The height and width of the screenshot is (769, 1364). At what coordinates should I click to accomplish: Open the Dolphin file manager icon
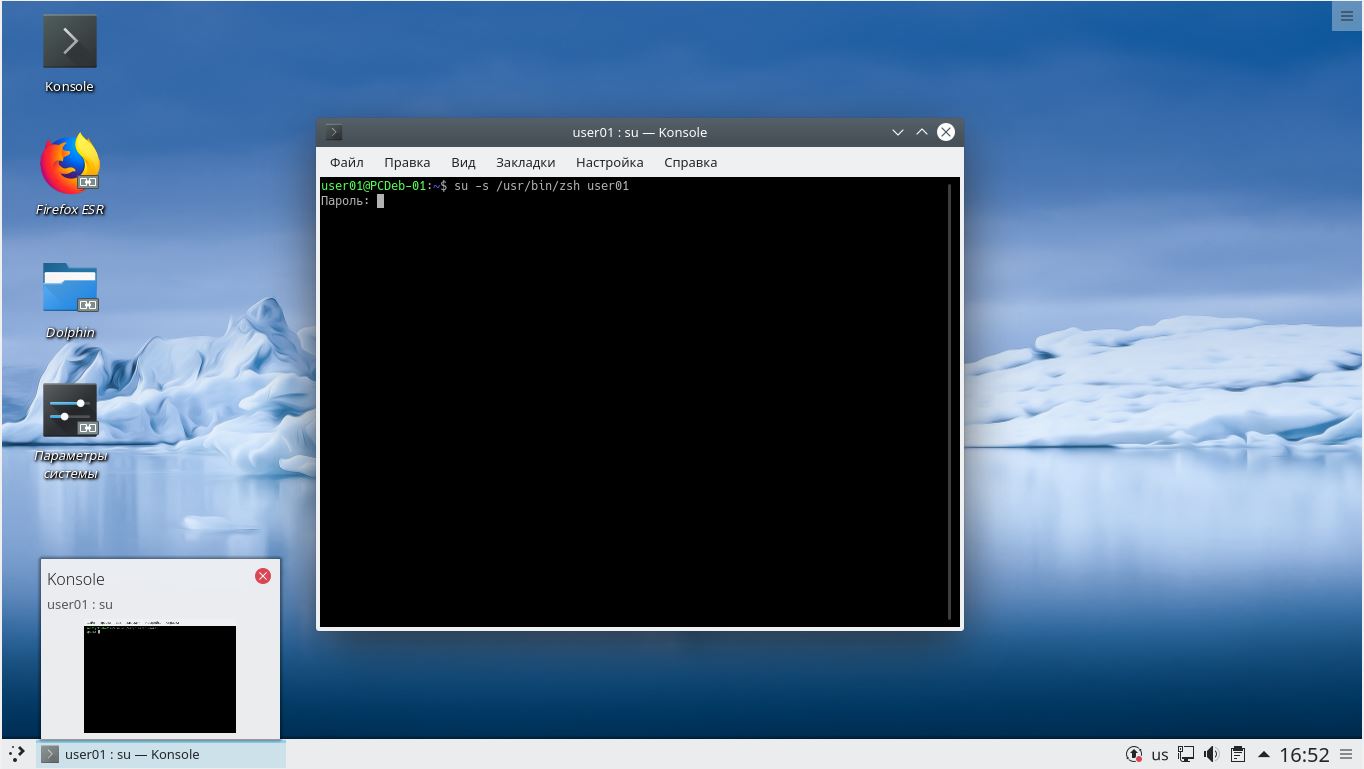tap(69, 288)
